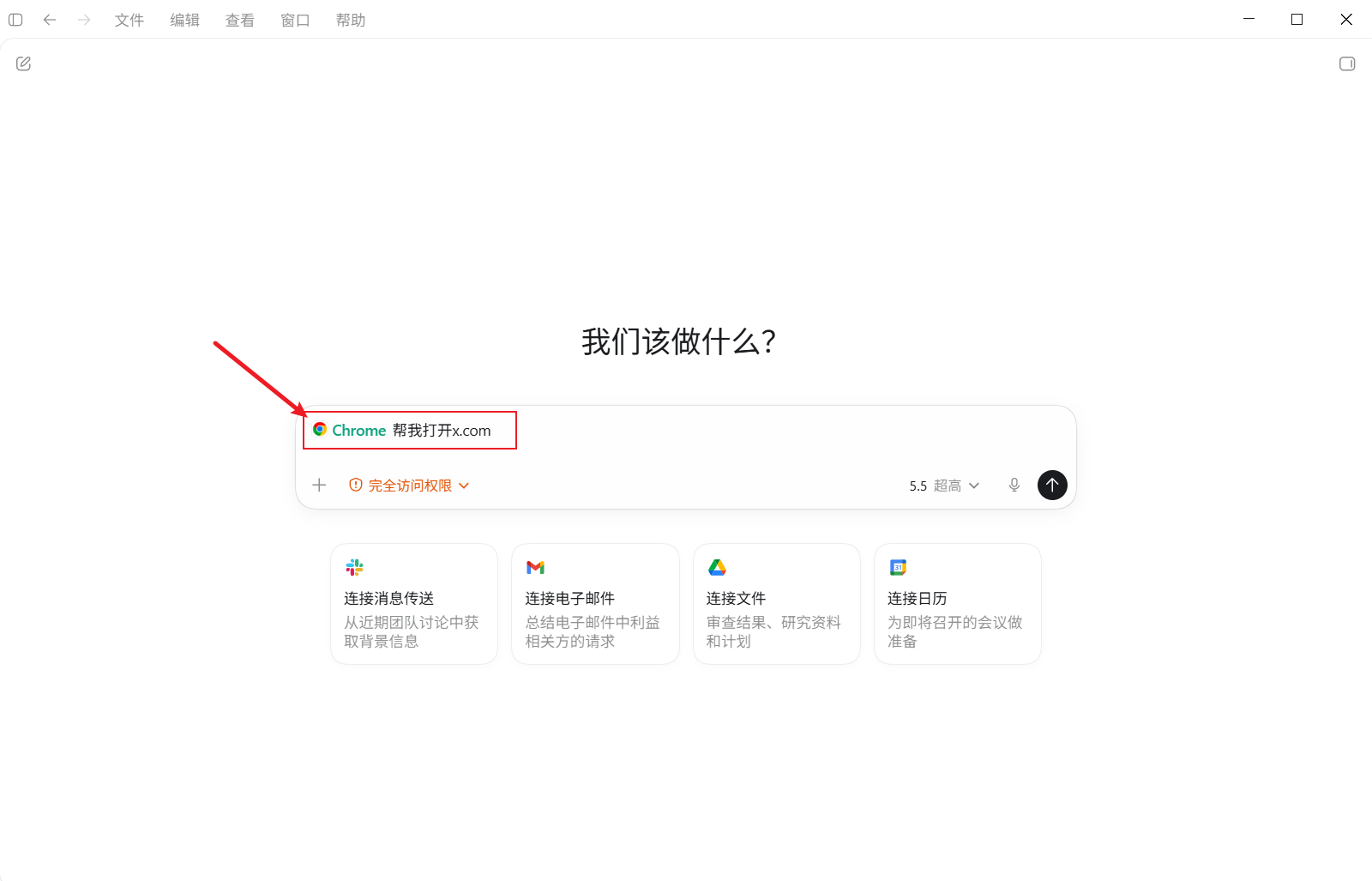Click the Gmail icon on the email card
Image resolution: width=1372 pixels, height=881 pixels.
pos(535,567)
